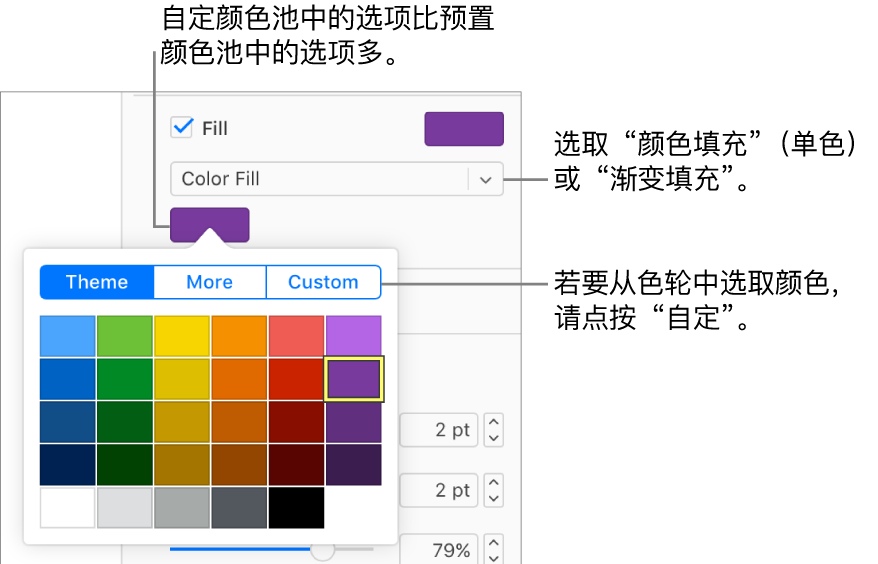The height and width of the screenshot is (564, 878).
Task: Click the purple color well below Color Fill
Action: 209,225
